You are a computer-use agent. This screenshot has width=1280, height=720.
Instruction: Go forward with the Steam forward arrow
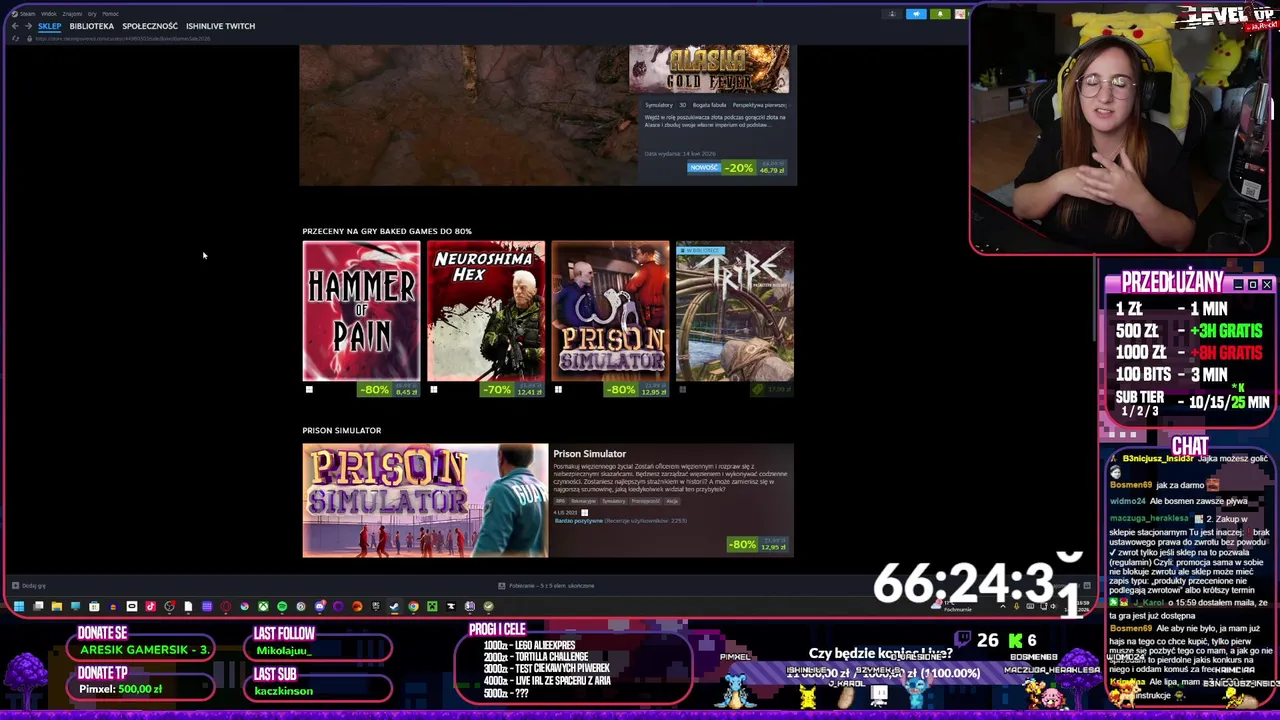click(x=28, y=26)
